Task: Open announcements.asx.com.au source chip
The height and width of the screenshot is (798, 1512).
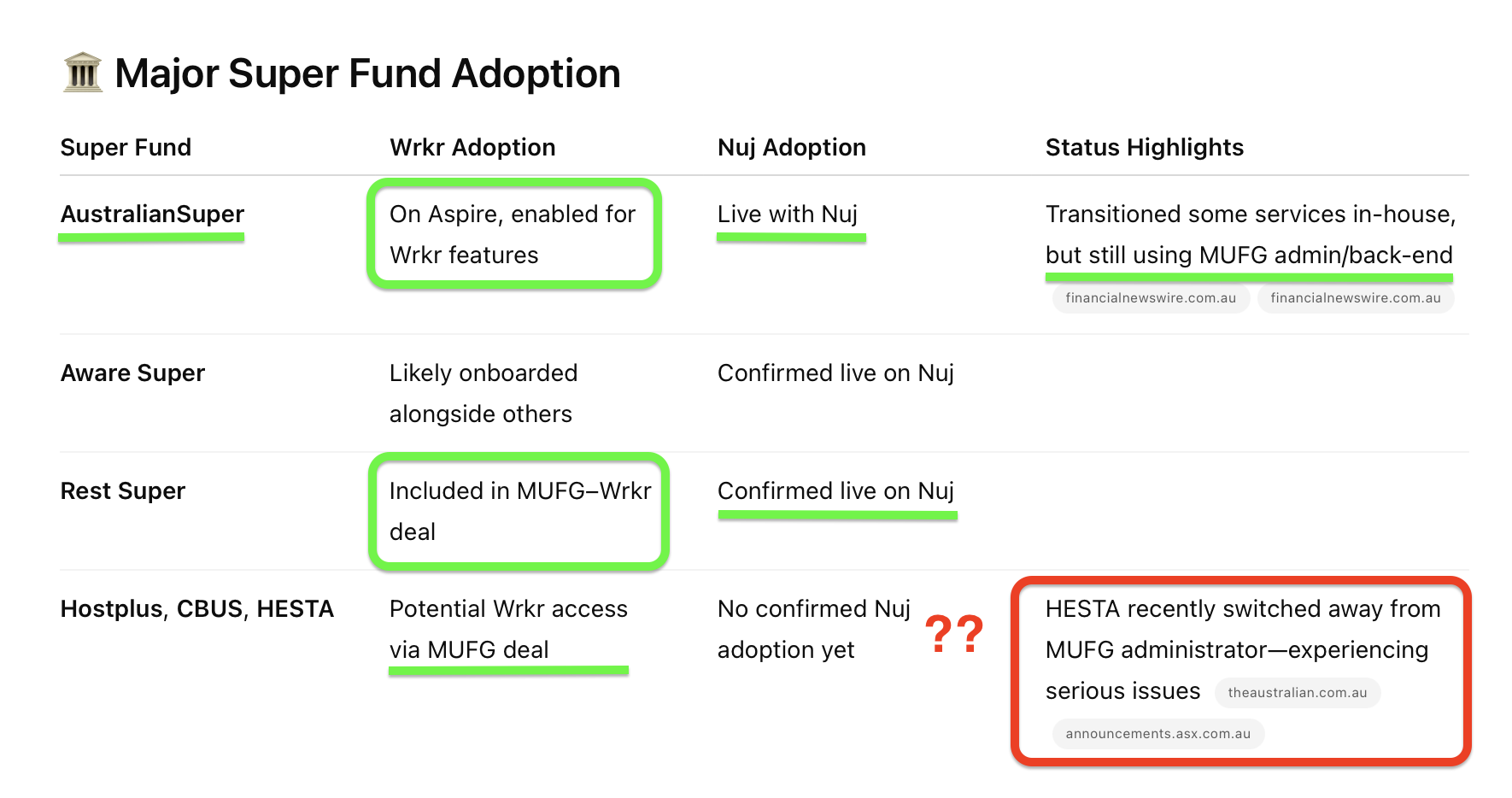Action: click(x=1158, y=734)
